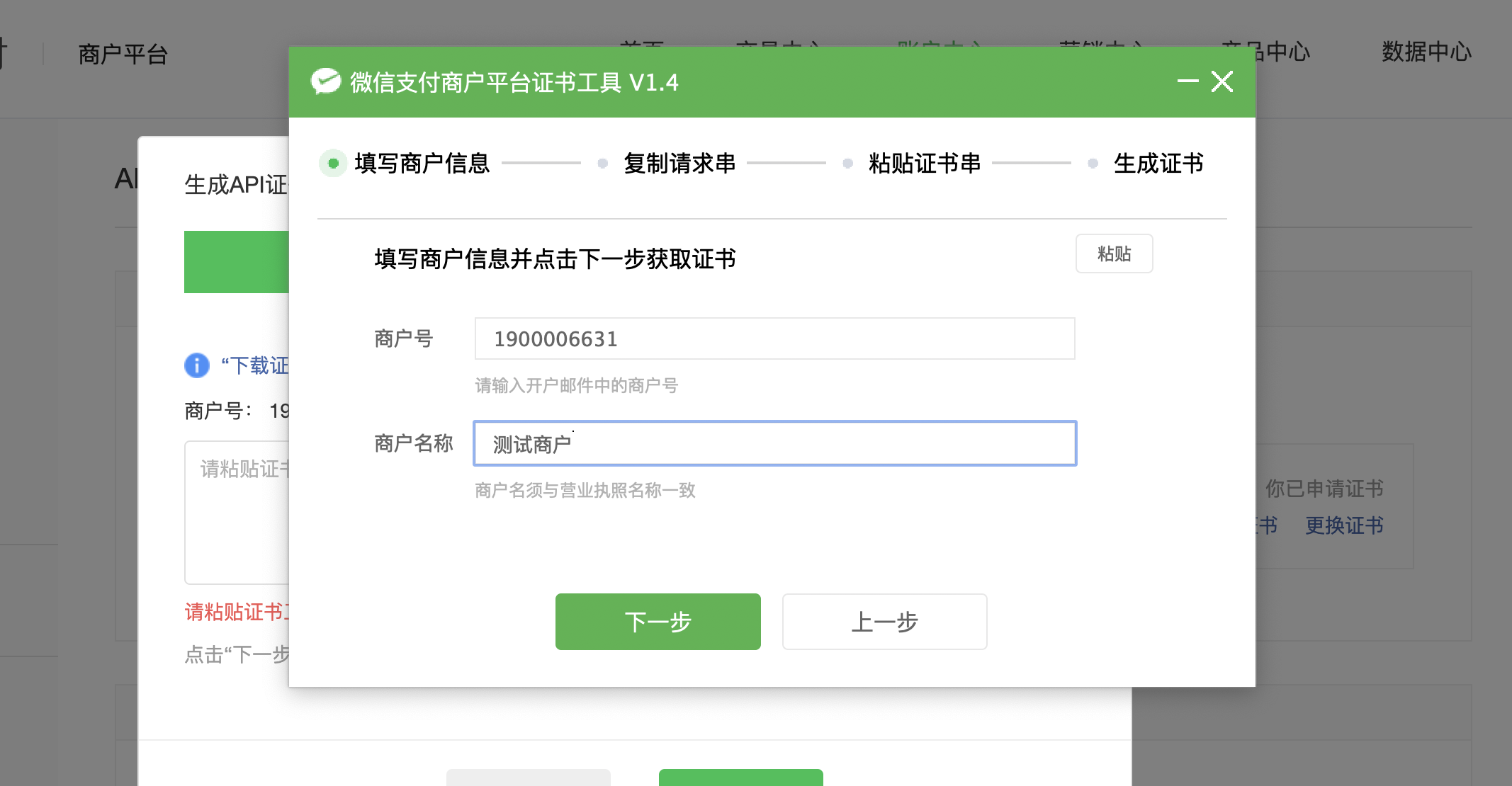Focus the 商户名称 text field
This screenshot has width=1512, height=786.
774,444
